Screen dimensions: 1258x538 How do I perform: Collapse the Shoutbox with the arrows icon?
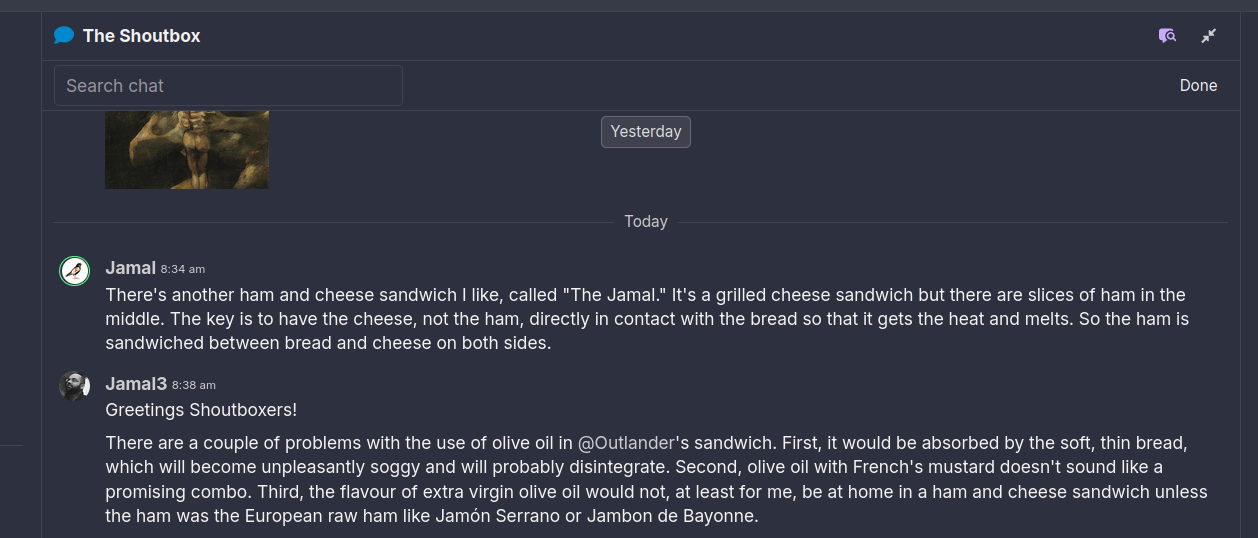[1209, 36]
